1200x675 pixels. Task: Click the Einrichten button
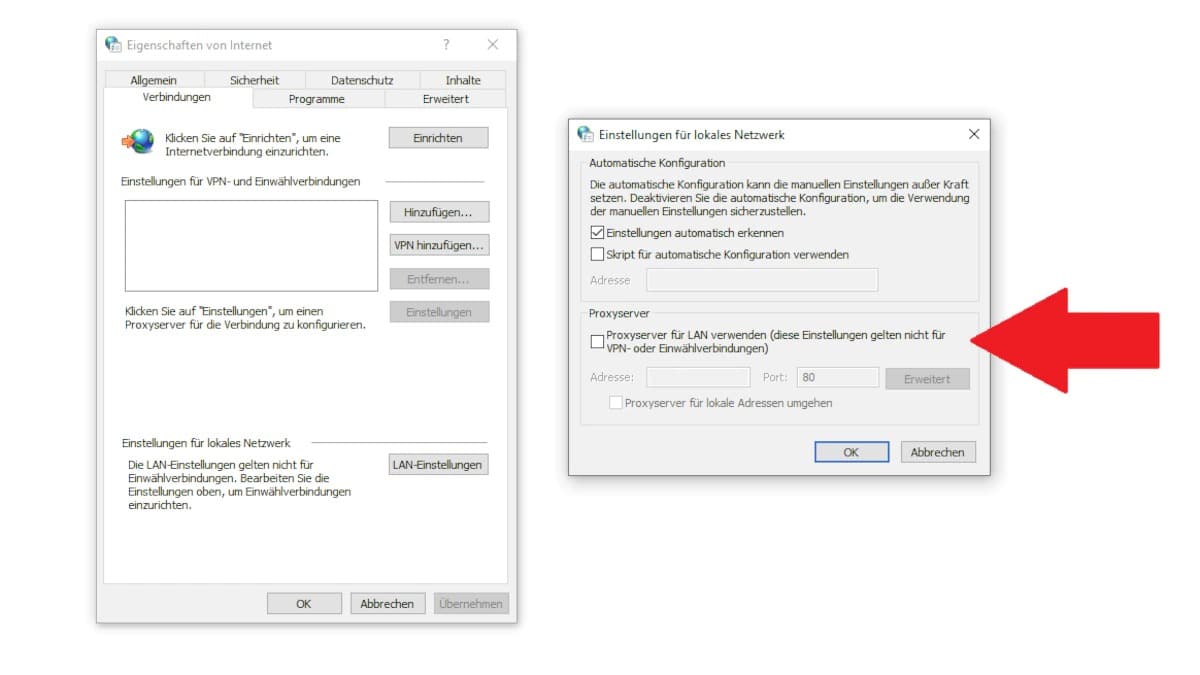pos(438,138)
